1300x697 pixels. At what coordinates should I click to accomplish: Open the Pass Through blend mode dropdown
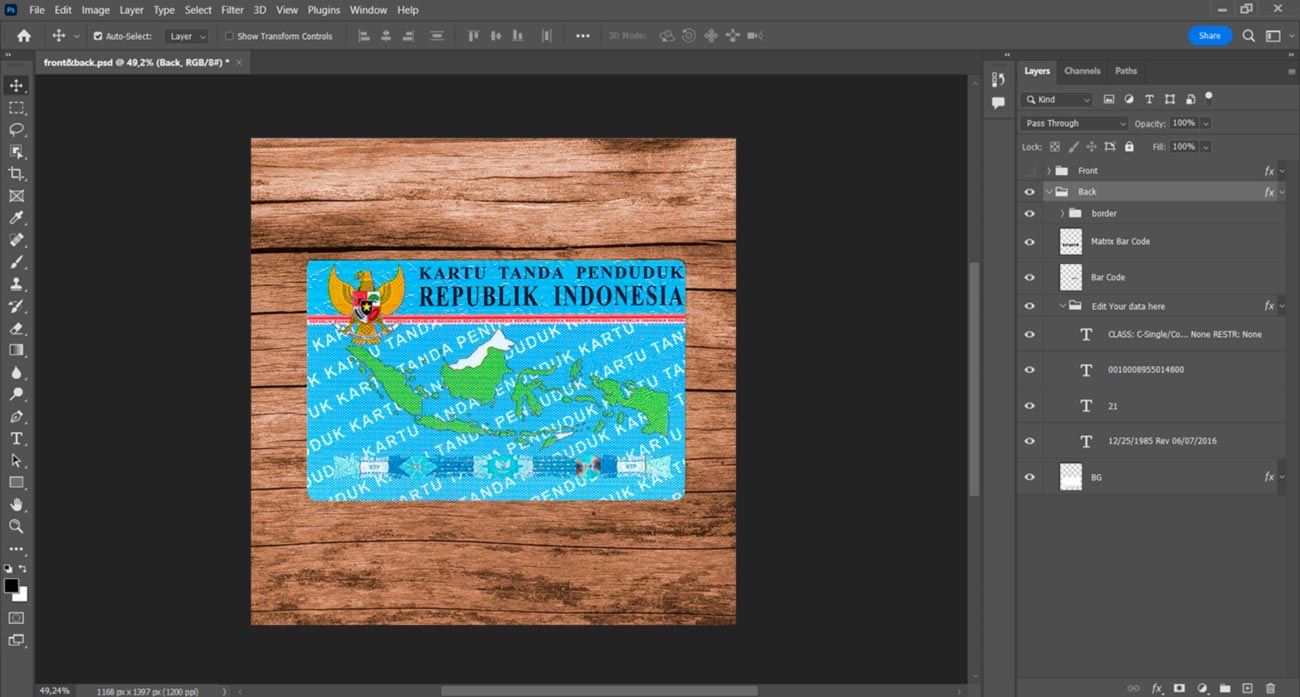pyautogui.click(x=1074, y=123)
